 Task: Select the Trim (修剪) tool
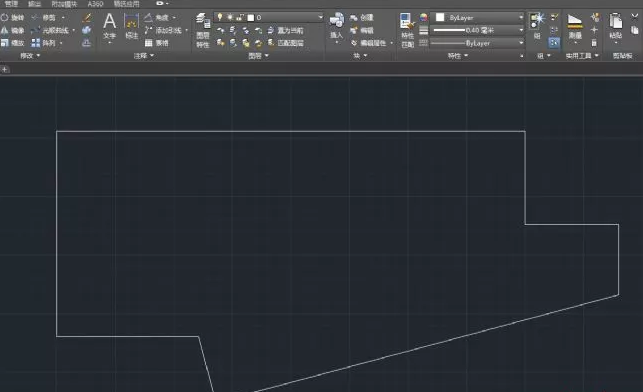click(x=43, y=18)
